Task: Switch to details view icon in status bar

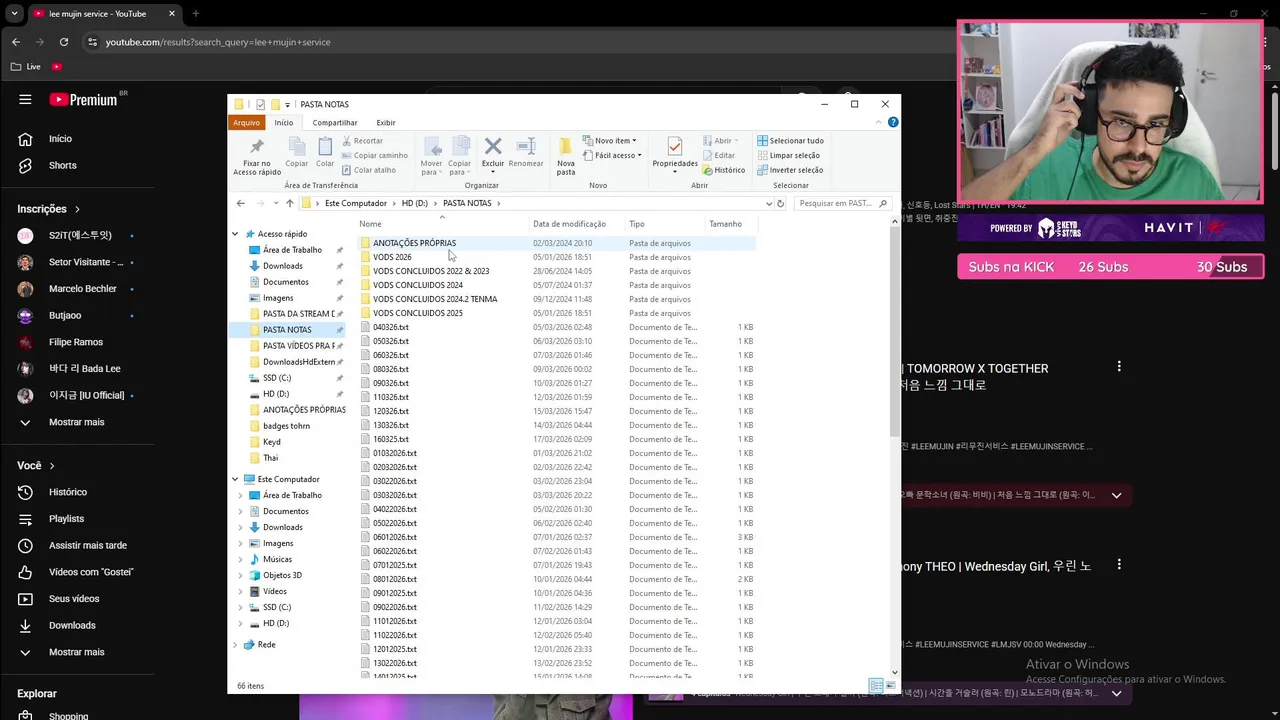Action: point(876,686)
